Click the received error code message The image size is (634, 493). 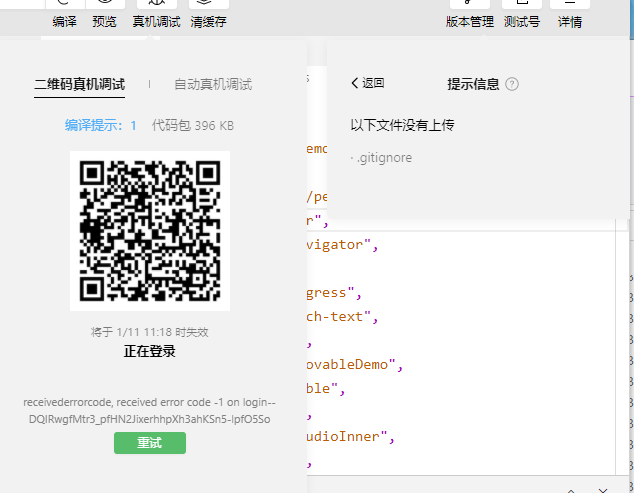pyautogui.click(x=150, y=410)
